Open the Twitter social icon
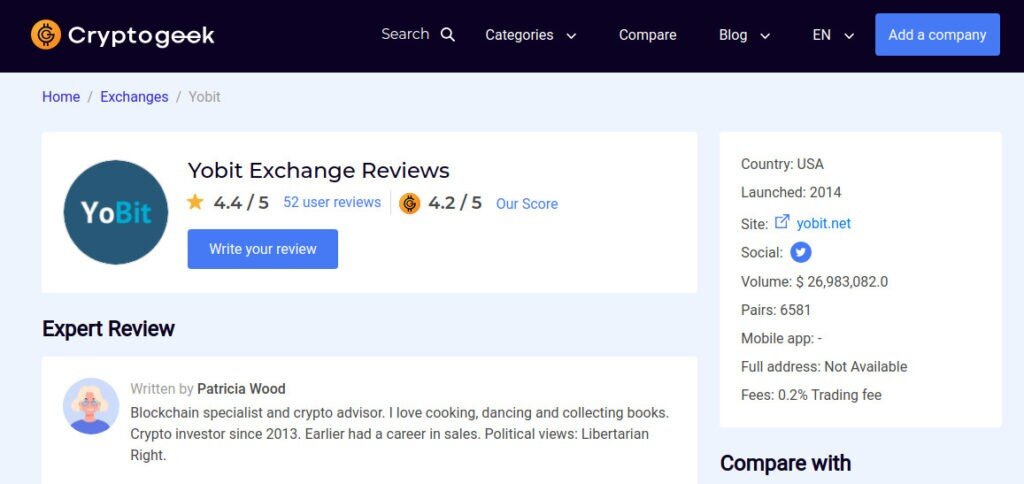This screenshot has width=1024, height=484. pos(800,252)
